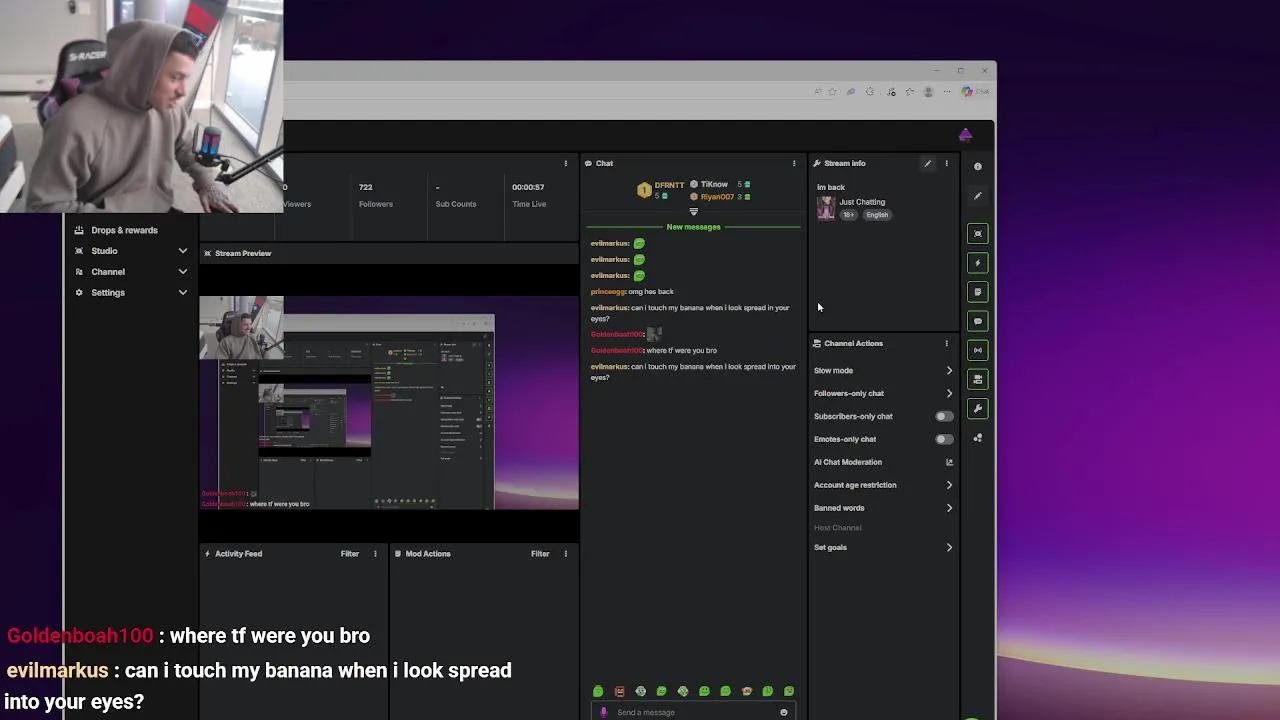Expand Set goals option
This screenshot has height=720, width=1280.
click(949, 547)
